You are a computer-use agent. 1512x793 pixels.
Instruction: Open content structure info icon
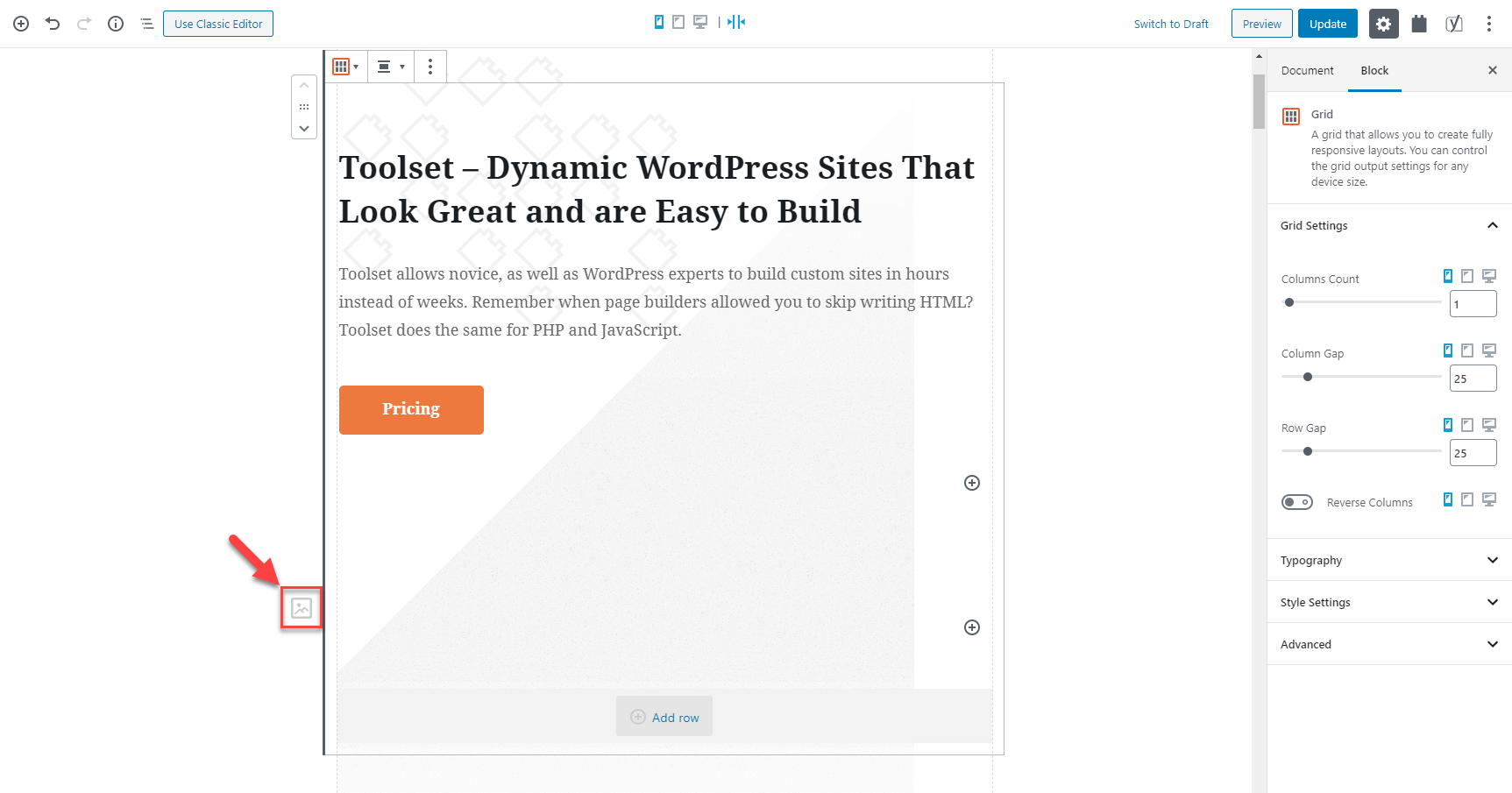(115, 24)
